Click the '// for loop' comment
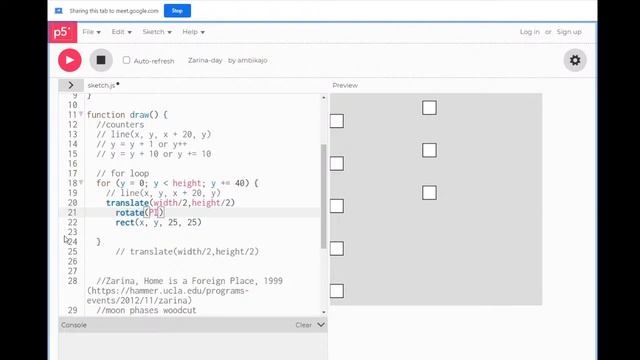The height and width of the screenshot is (360, 640). [122, 173]
